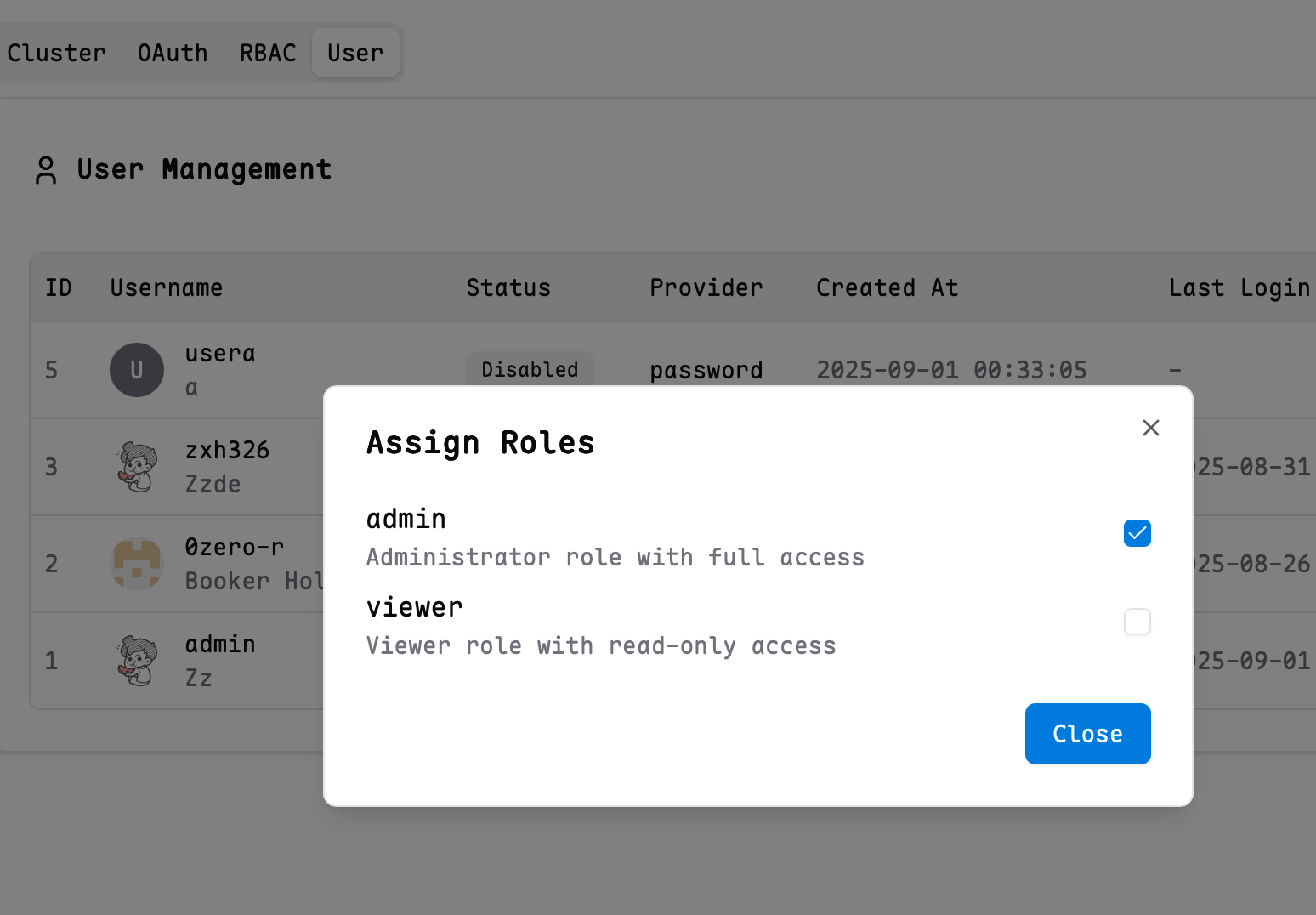Click usera's circular avatar with letter U

tap(136, 370)
